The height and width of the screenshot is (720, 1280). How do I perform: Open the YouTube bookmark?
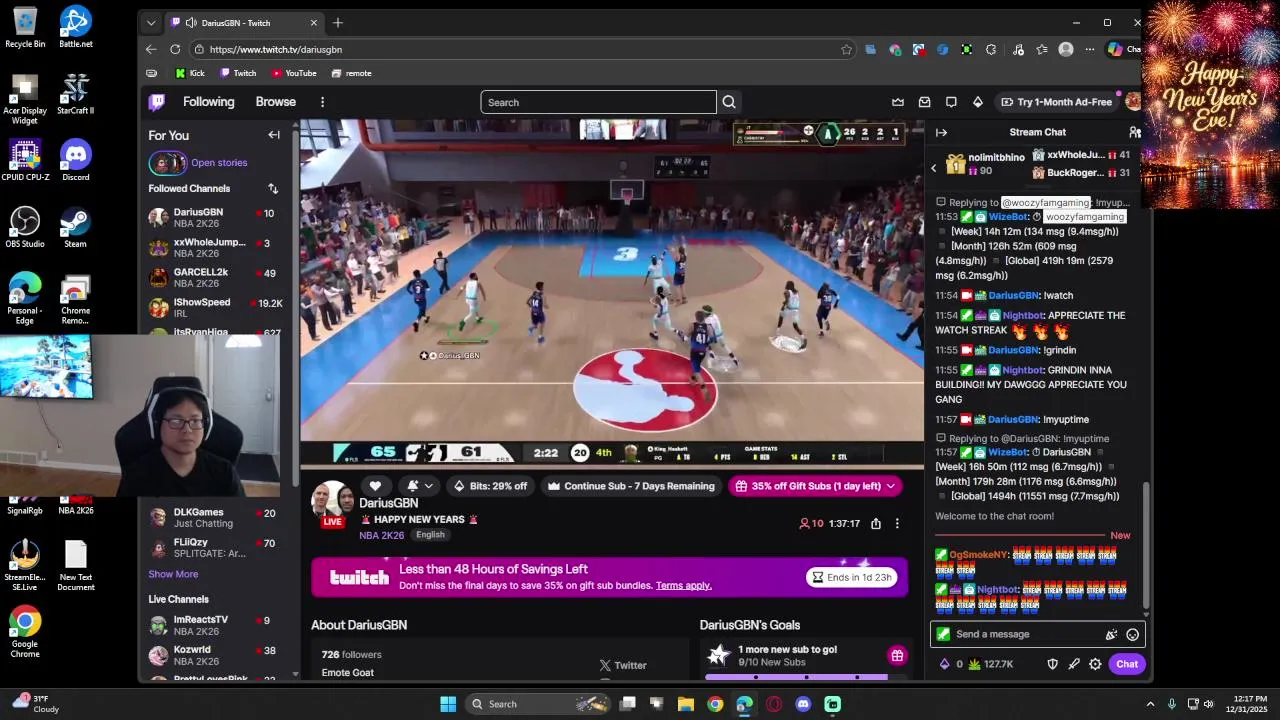point(293,73)
